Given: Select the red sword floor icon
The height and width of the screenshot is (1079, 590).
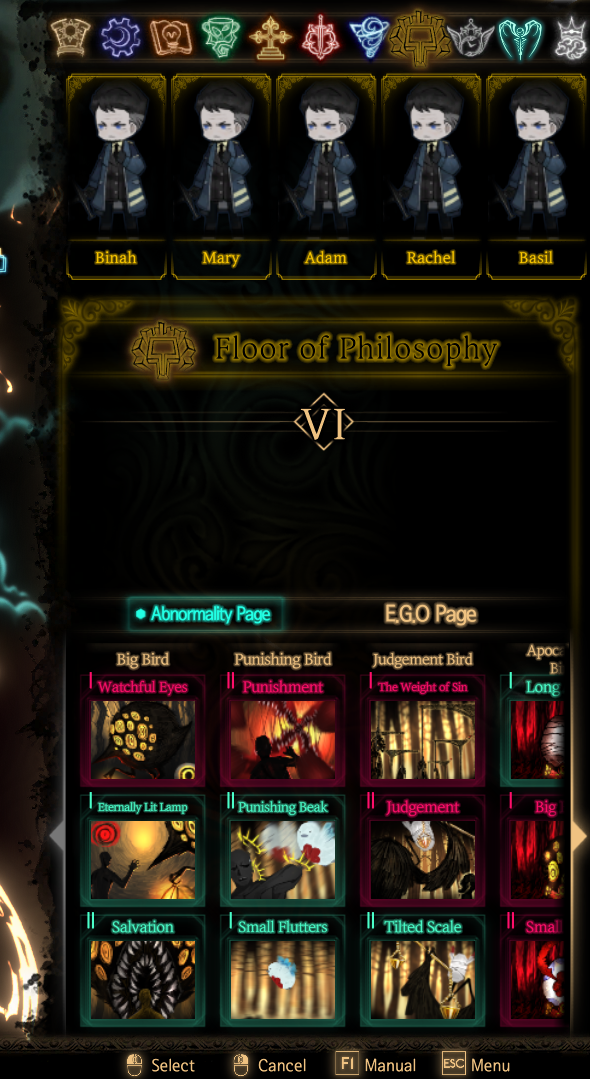Looking at the screenshot, I should point(319,37).
